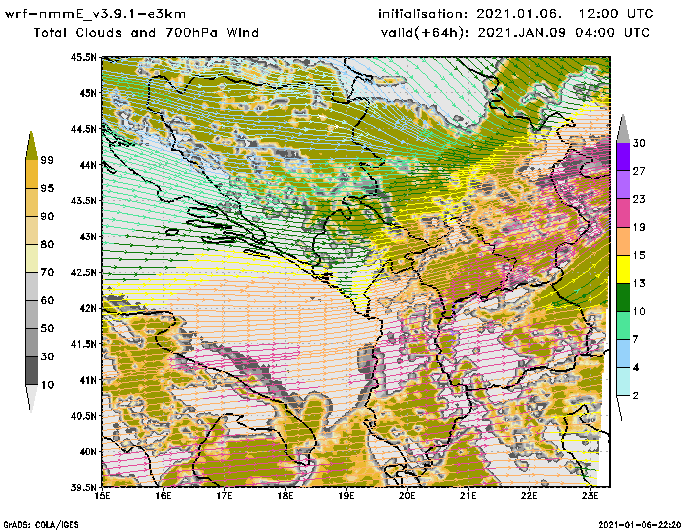Screen dimensions: 700x530
Task: Click the 'GrADS: COLA/IGES' credit text
Action: (41, 525)
